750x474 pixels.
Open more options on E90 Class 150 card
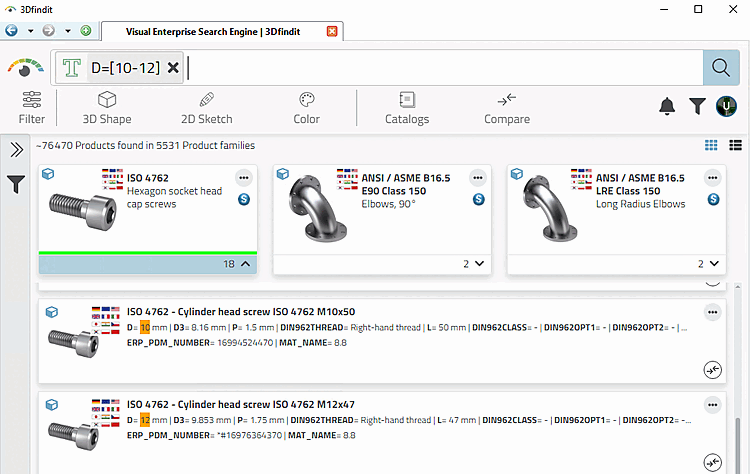tap(478, 178)
